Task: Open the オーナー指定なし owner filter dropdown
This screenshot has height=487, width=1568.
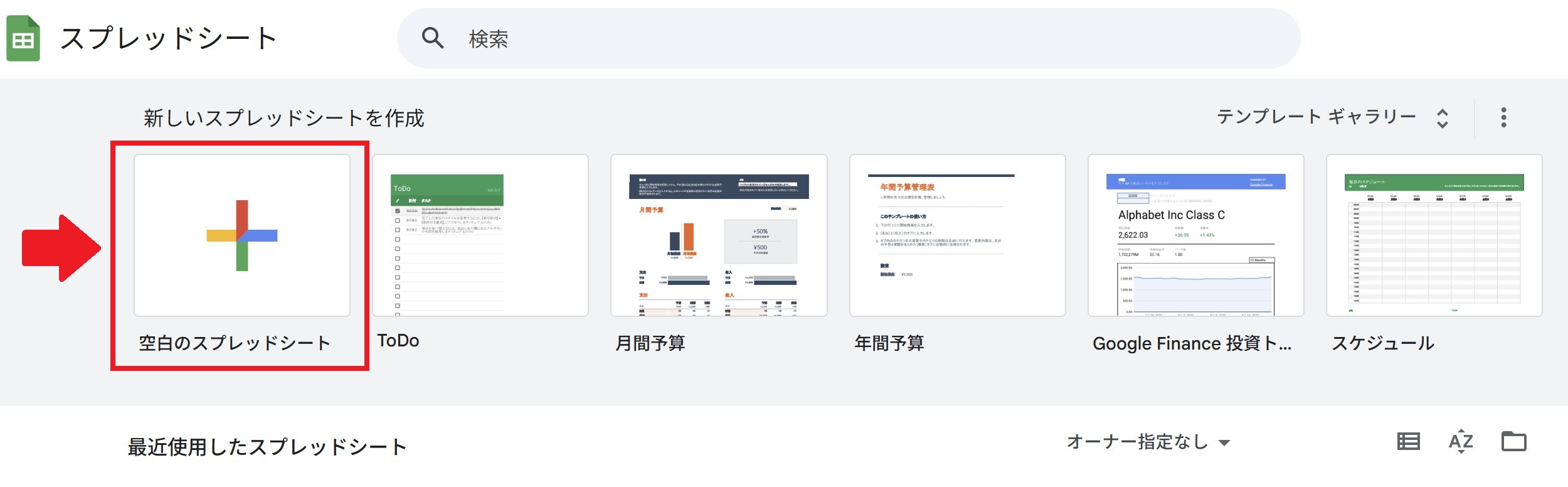Action: 1148,442
